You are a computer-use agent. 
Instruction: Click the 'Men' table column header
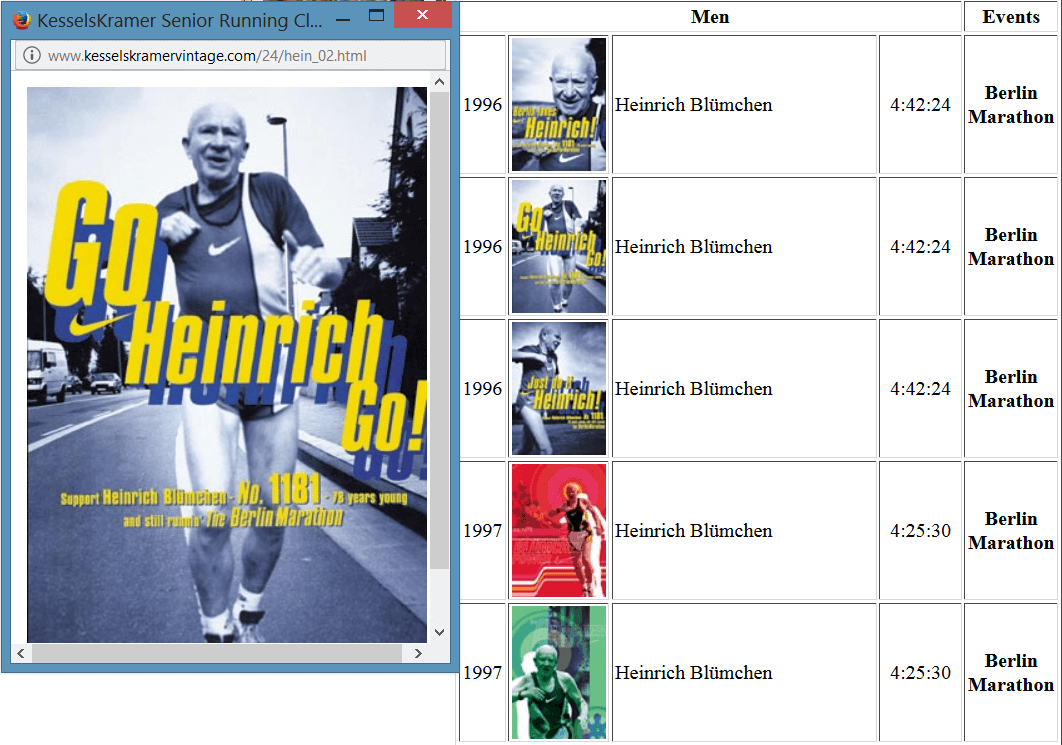(x=710, y=17)
